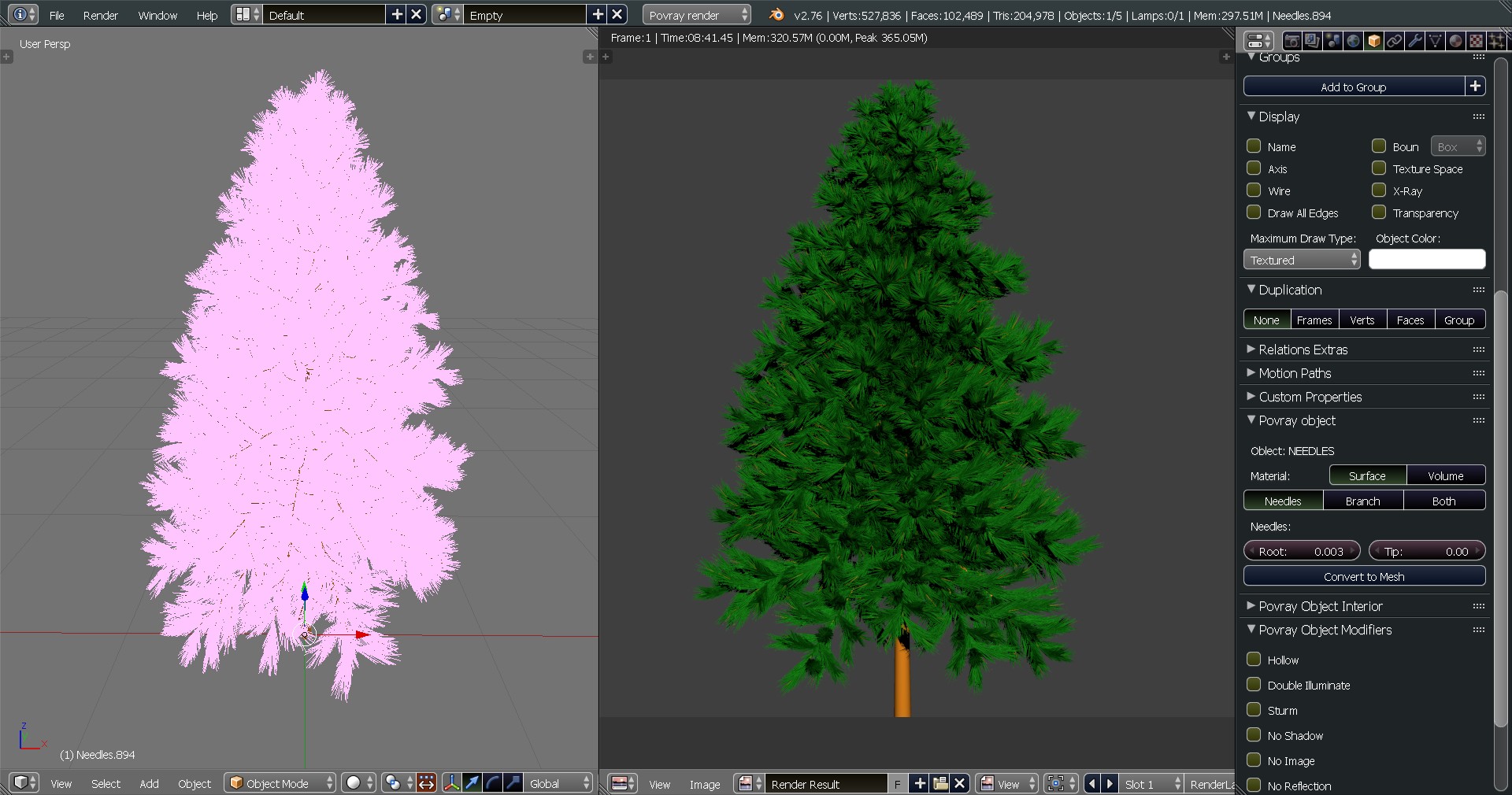
Task: Open the Render properties camera tab
Action: pos(1291,41)
